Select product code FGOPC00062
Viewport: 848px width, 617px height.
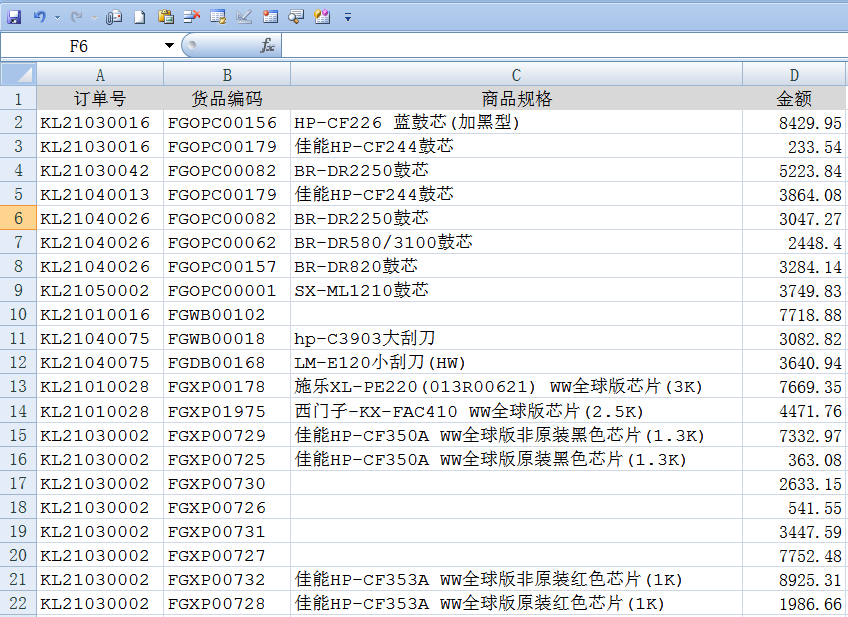pyautogui.click(x=227, y=242)
